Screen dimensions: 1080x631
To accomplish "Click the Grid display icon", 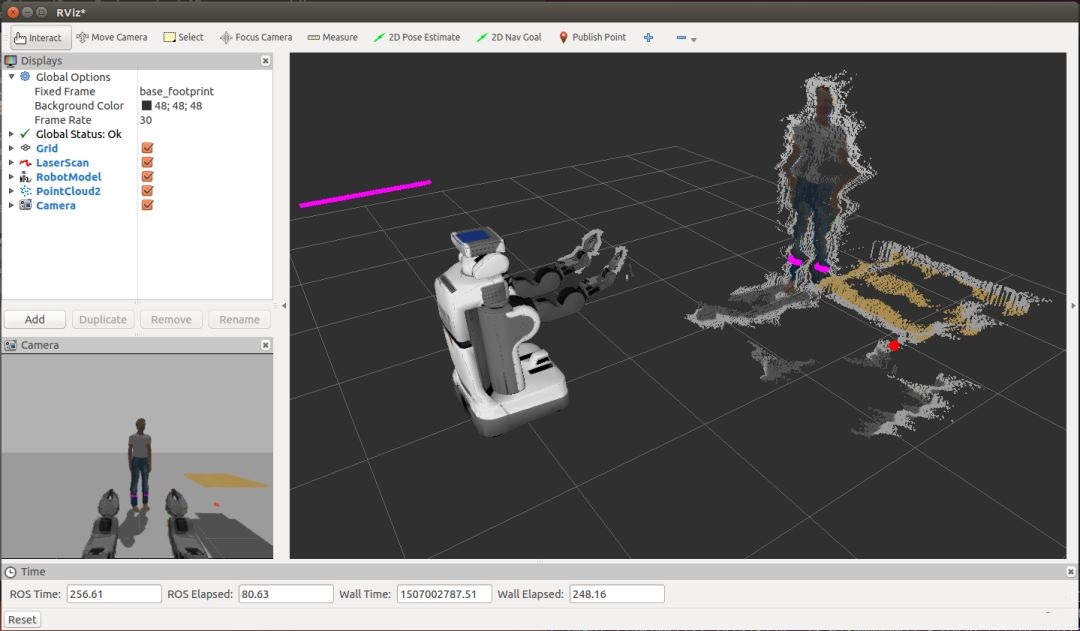I will pyautogui.click(x=25, y=148).
